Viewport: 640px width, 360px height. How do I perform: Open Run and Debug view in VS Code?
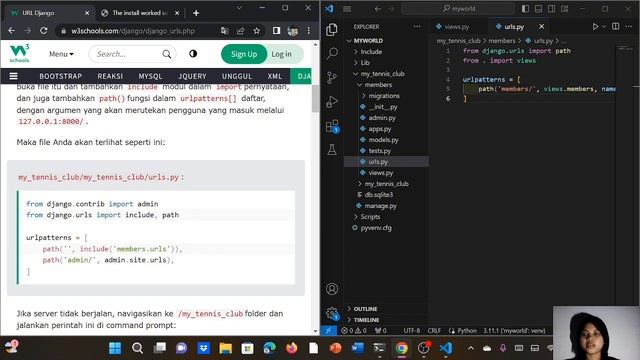(332, 102)
